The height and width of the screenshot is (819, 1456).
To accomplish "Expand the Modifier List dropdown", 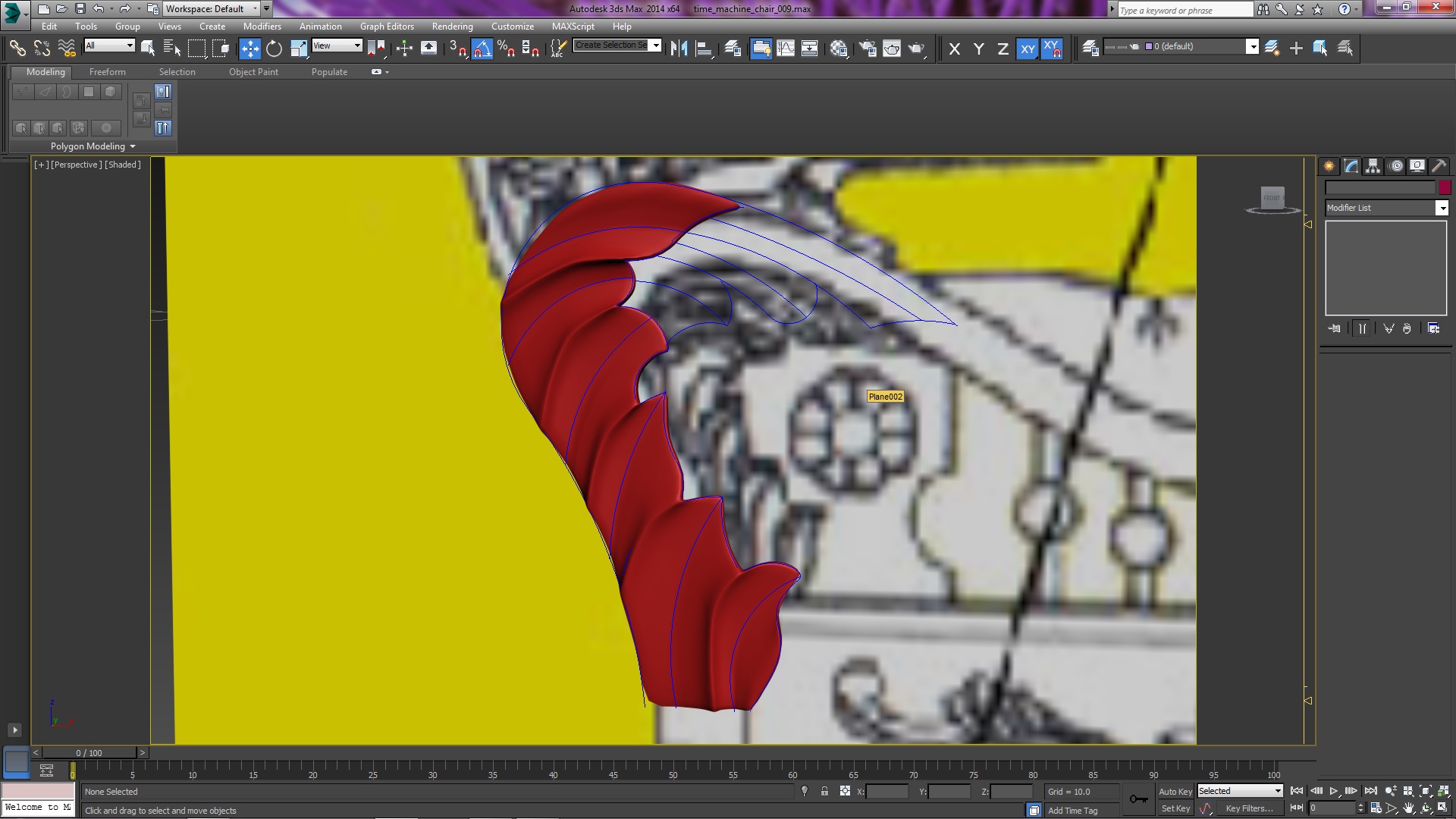I will 1442,208.
